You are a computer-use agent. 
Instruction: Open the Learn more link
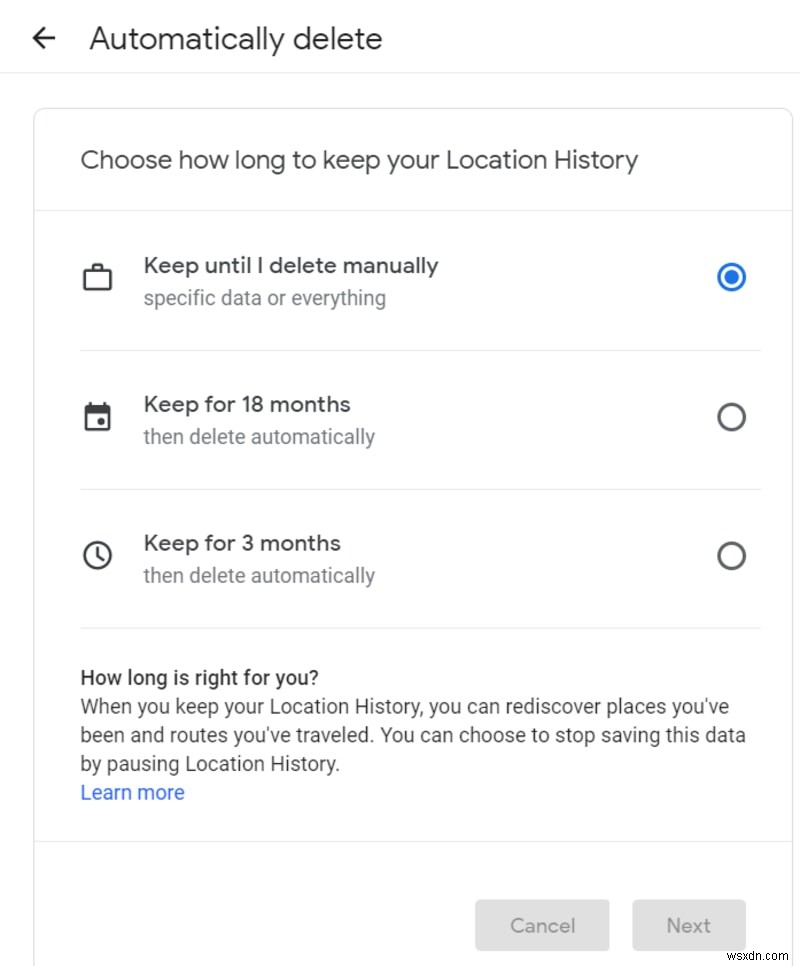click(132, 792)
